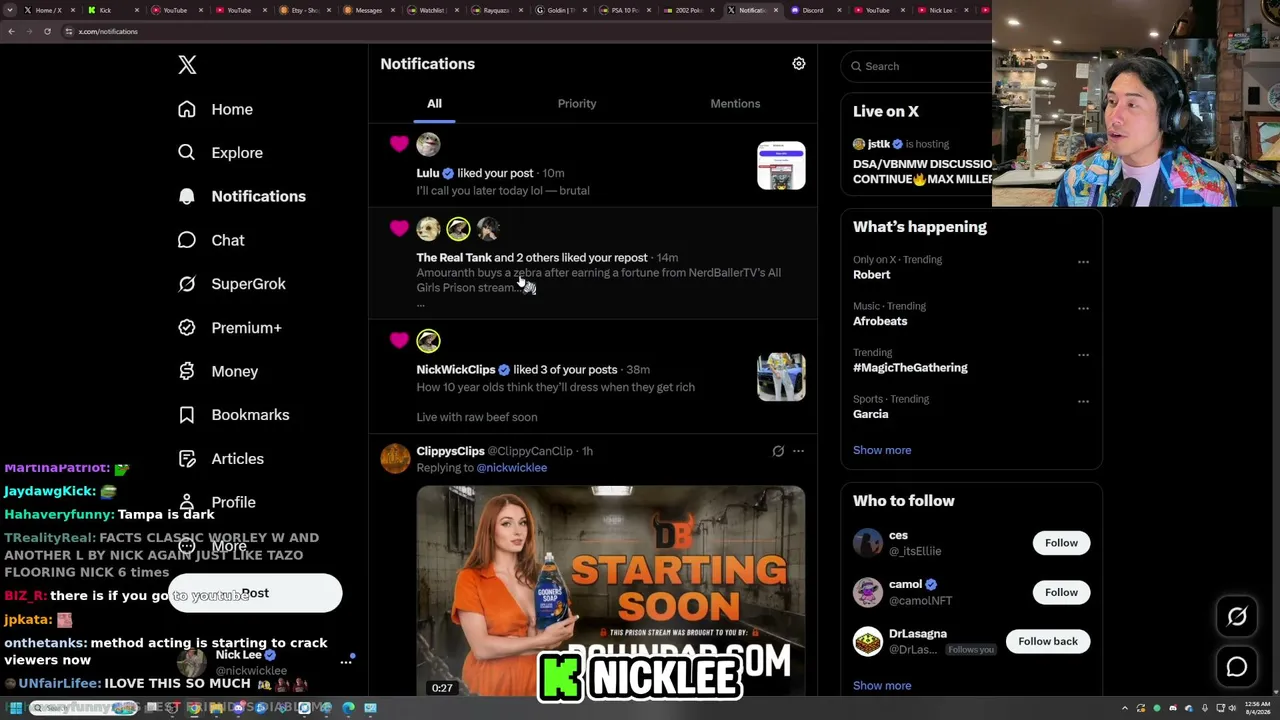Open Lulu's liked post thumbnail

click(781, 166)
